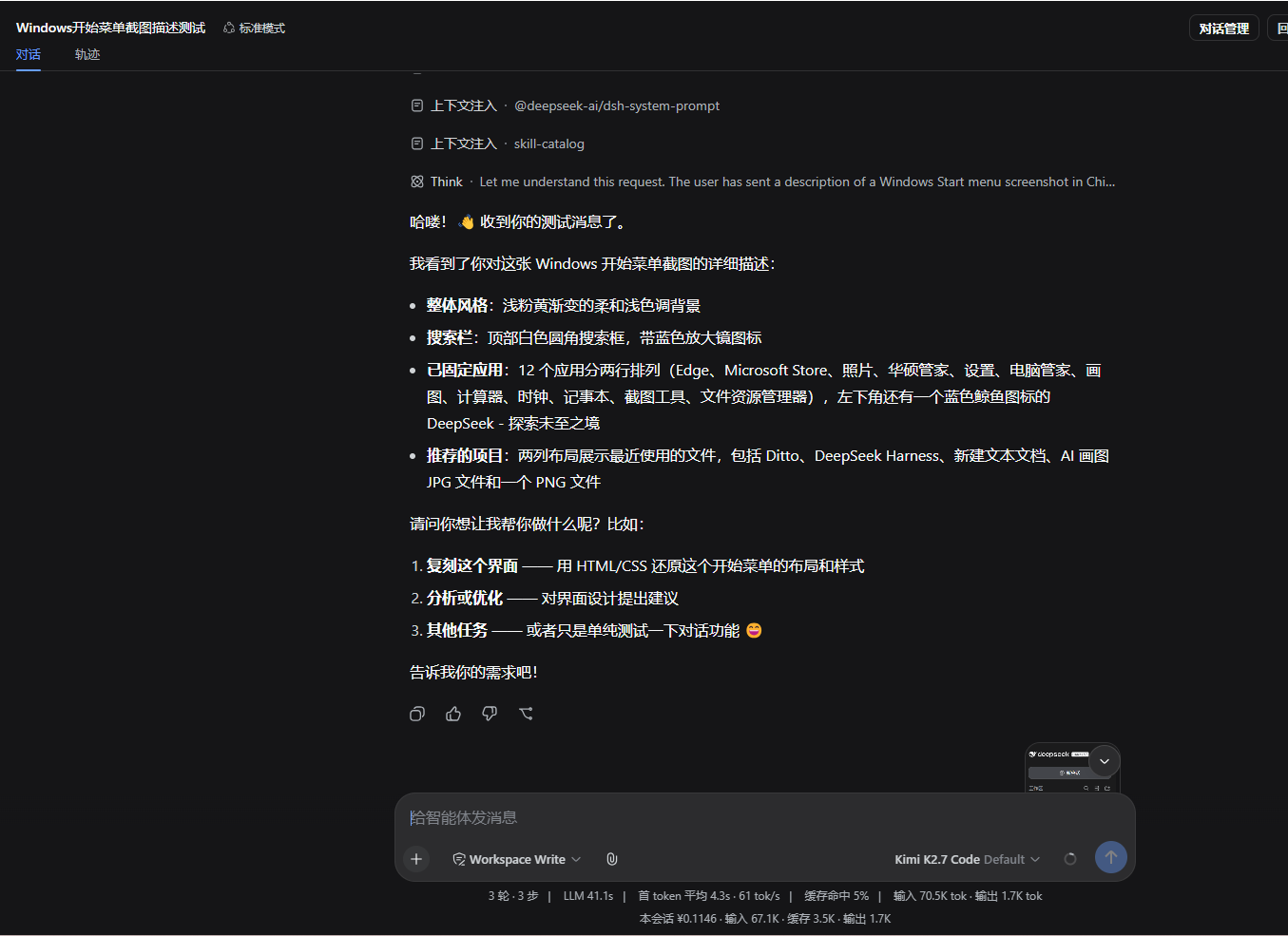Image resolution: width=1288 pixels, height=936 pixels.
Task: Click the title Windows开始菜单截图描述测试
Action: pyautogui.click(x=110, y=29)
